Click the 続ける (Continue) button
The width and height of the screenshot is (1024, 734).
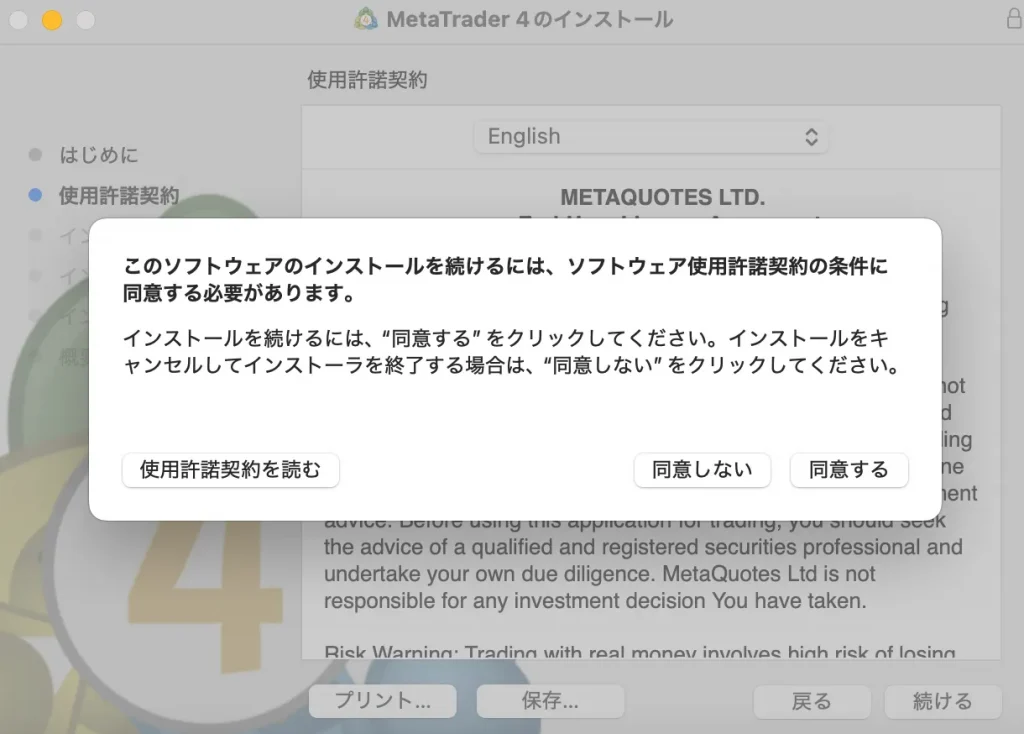coord(943,701)
